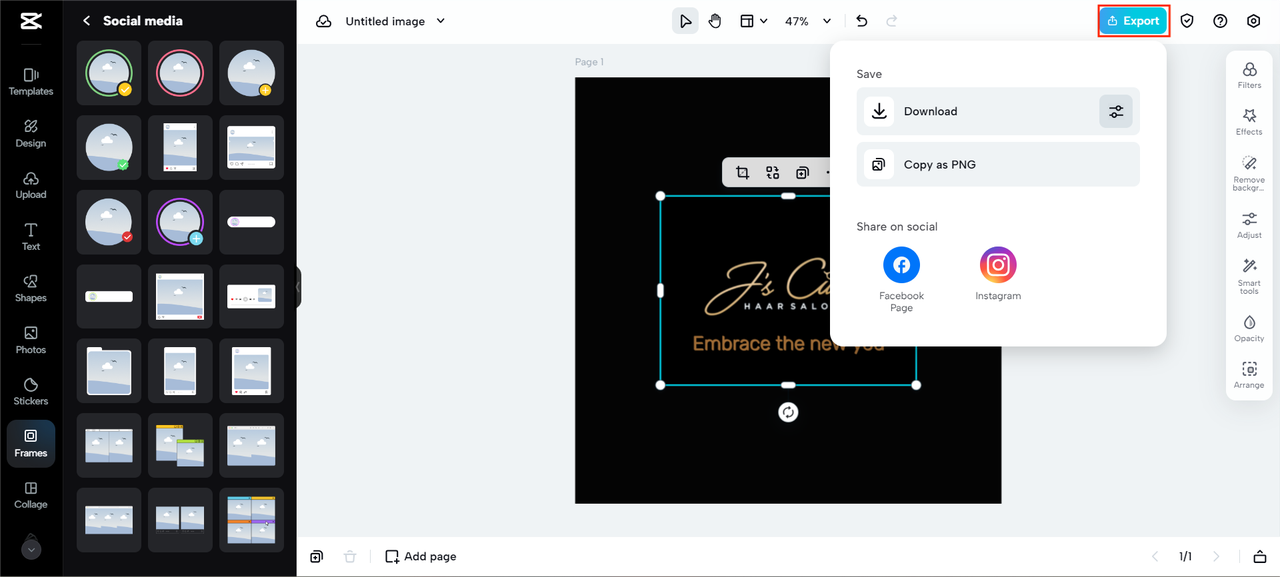
Task: Expand the Untitled image title dropdown
Action: click(441, 21)
